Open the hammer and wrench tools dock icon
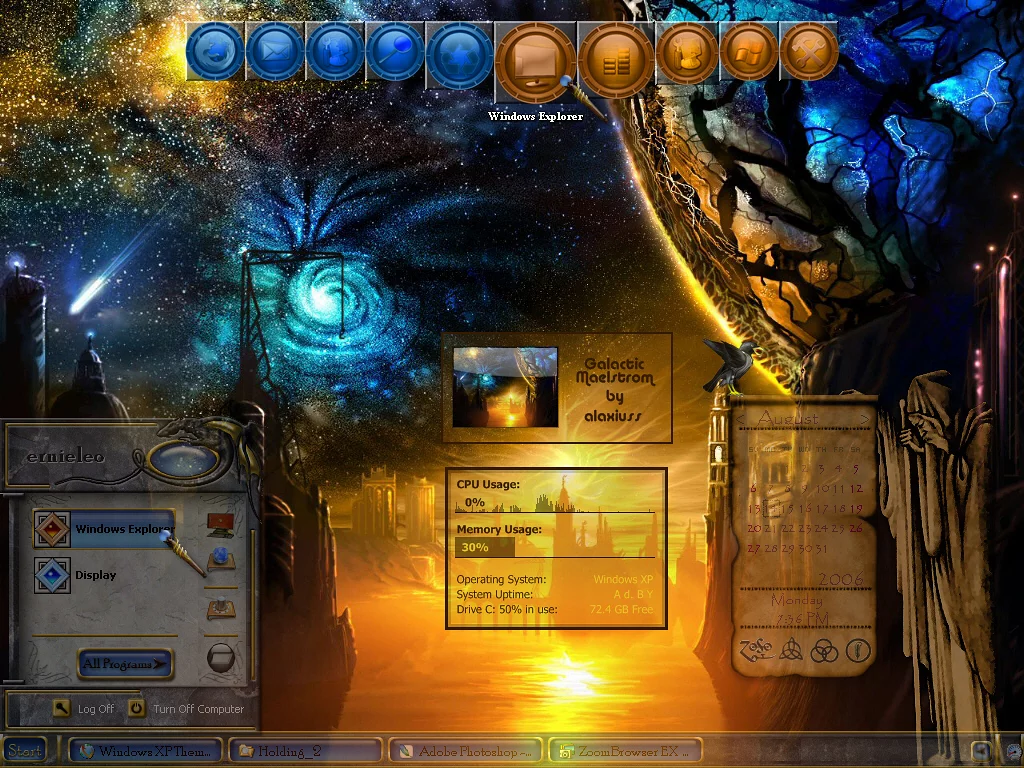Image resolution: width=1024 pixels, height=768 pixels. 808,51
